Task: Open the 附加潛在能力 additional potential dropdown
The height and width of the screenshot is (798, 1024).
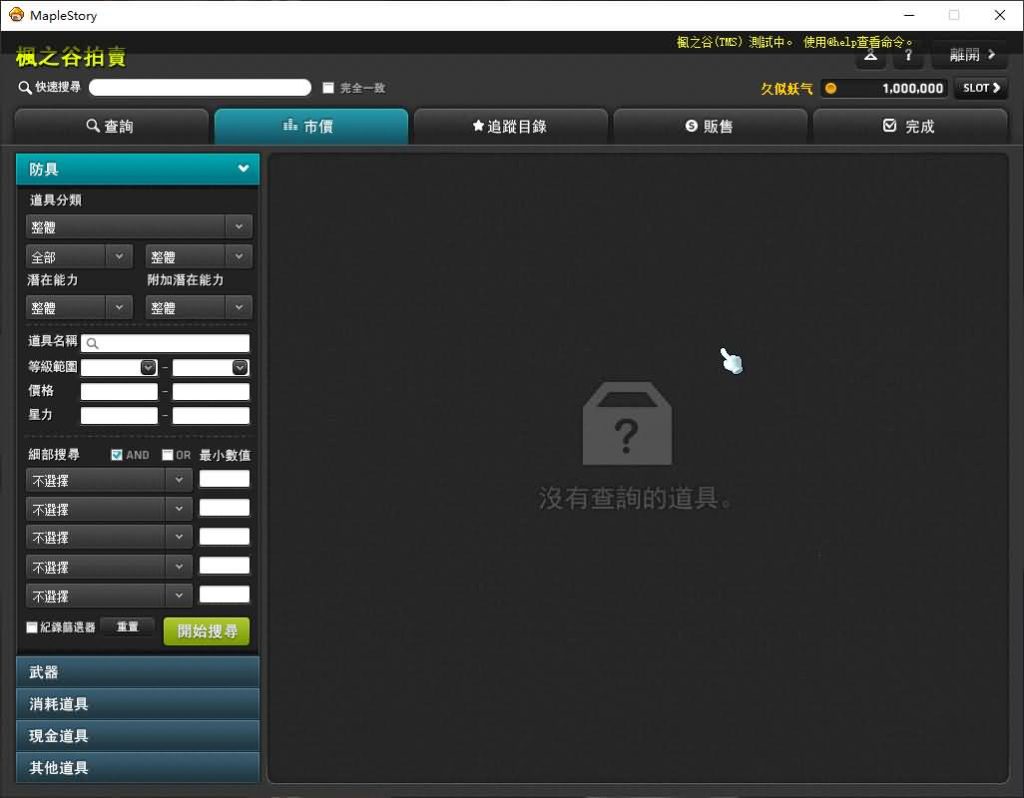Action: pos(199,308)
